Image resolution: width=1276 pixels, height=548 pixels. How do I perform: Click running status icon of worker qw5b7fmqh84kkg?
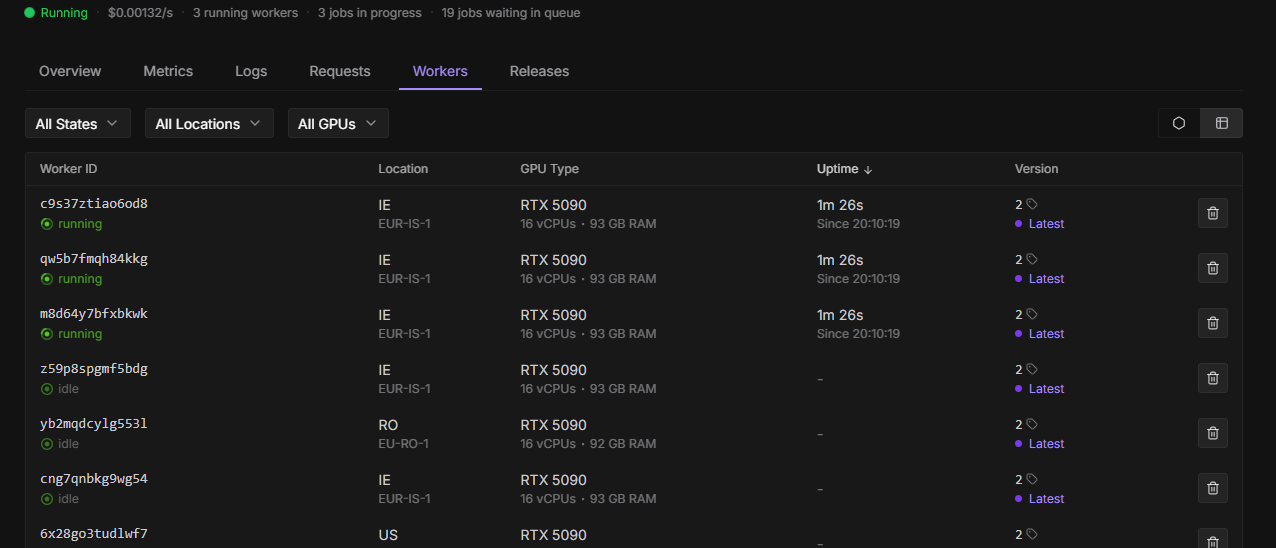point(46,279)
